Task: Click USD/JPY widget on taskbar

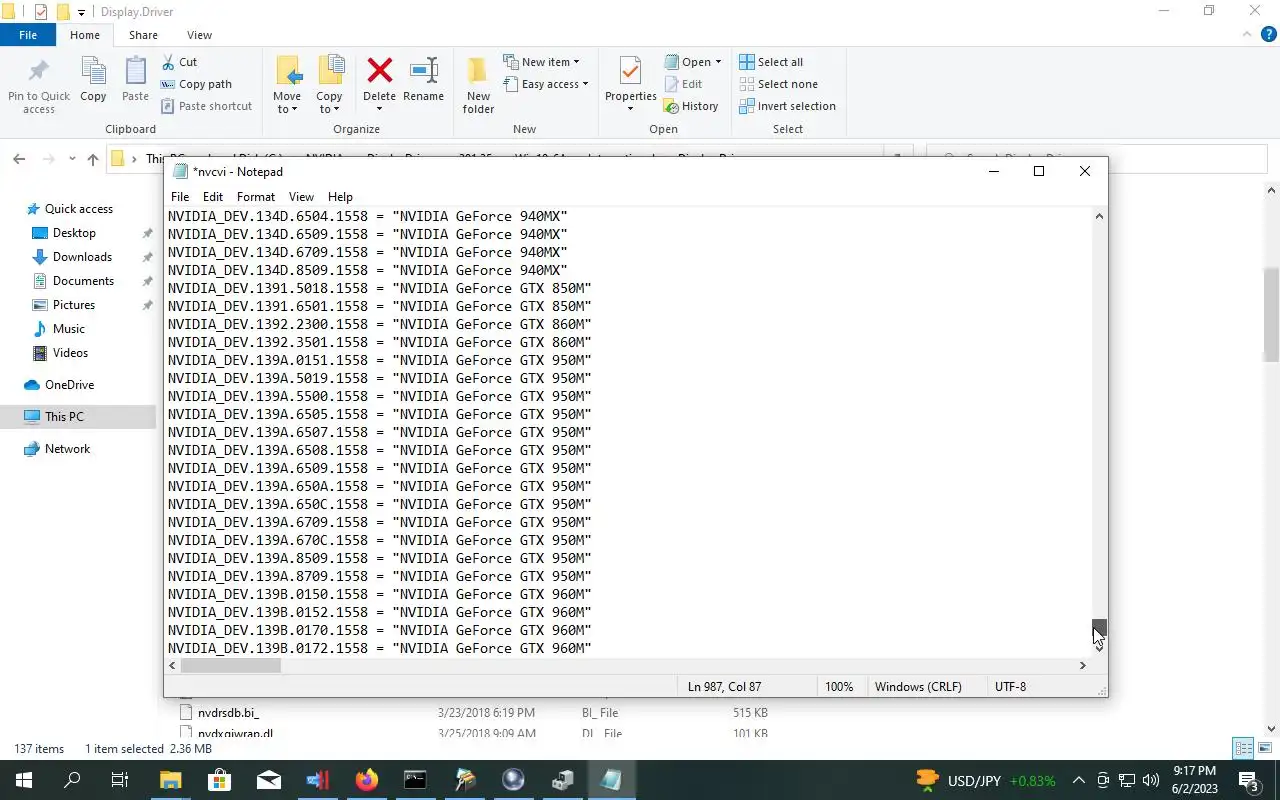Action: pos(985,780)
